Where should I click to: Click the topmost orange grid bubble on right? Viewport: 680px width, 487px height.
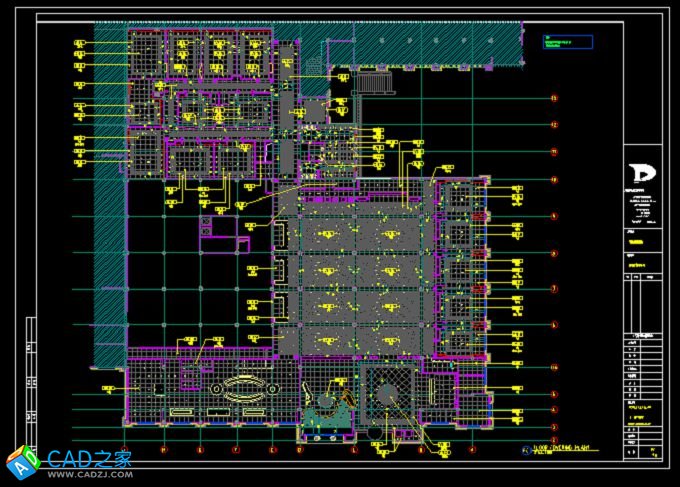point(552,98)
